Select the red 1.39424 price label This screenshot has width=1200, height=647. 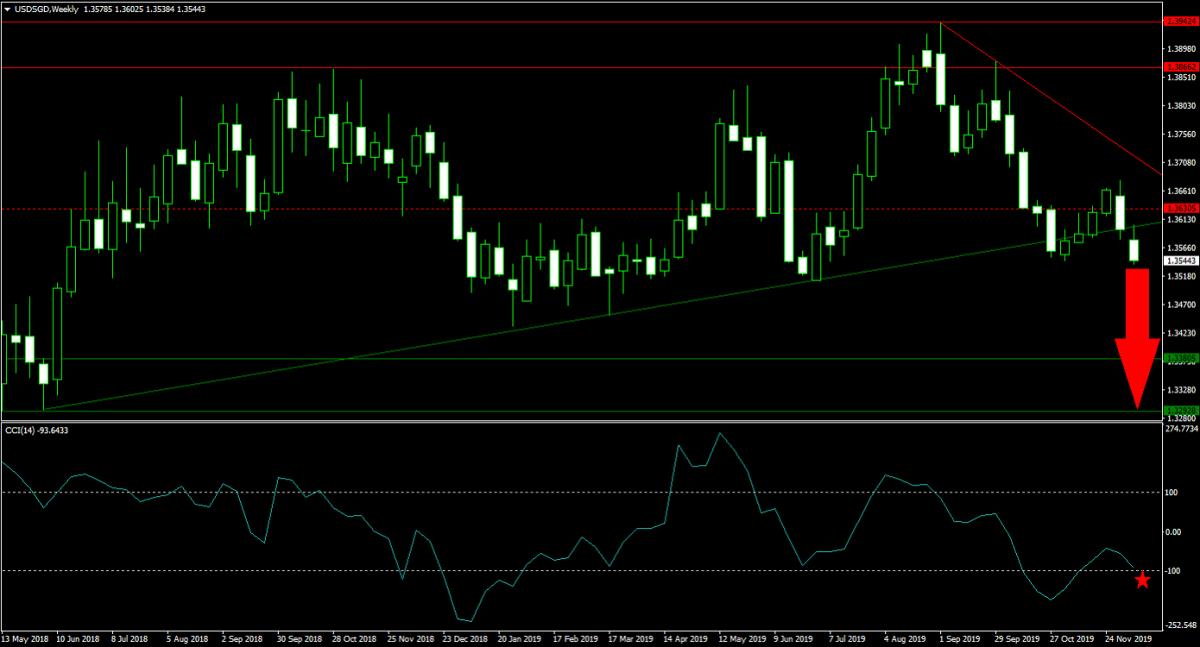pos(1180,20)
